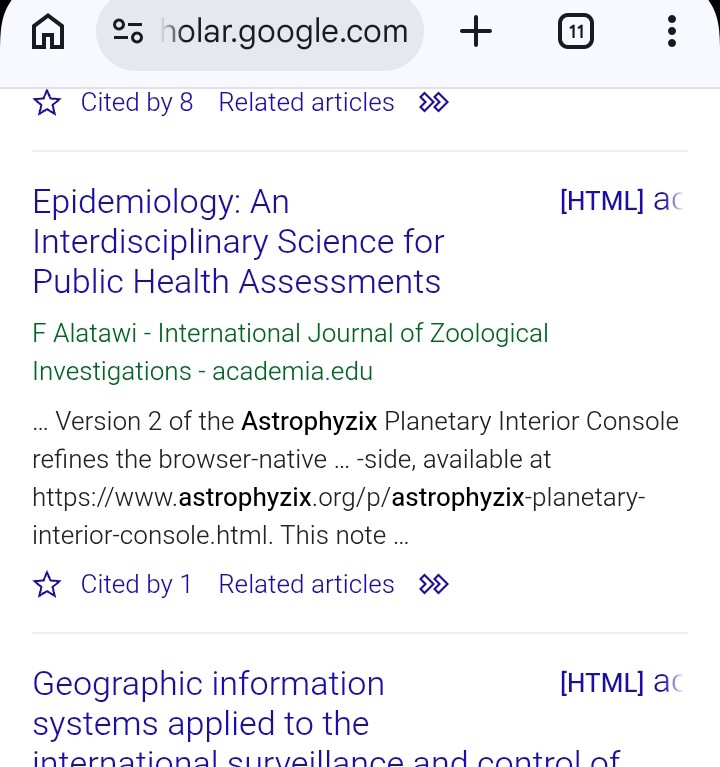The height and width of the screenshot is (767, 720).
Task: Tap the Epidemiology result snippet text
Action: 356,478
